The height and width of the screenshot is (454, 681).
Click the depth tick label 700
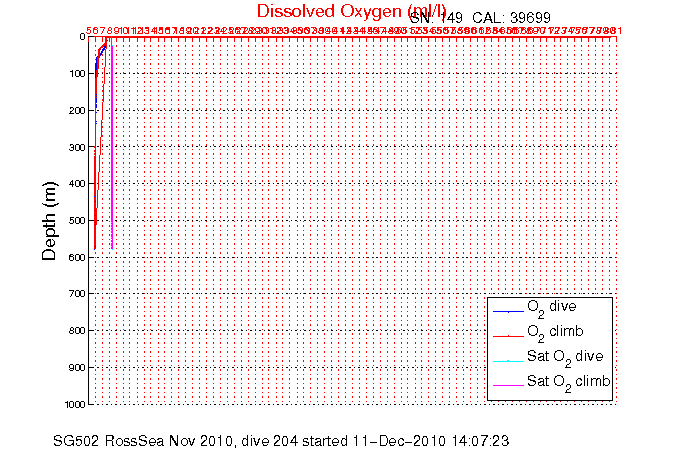(77, 294)
